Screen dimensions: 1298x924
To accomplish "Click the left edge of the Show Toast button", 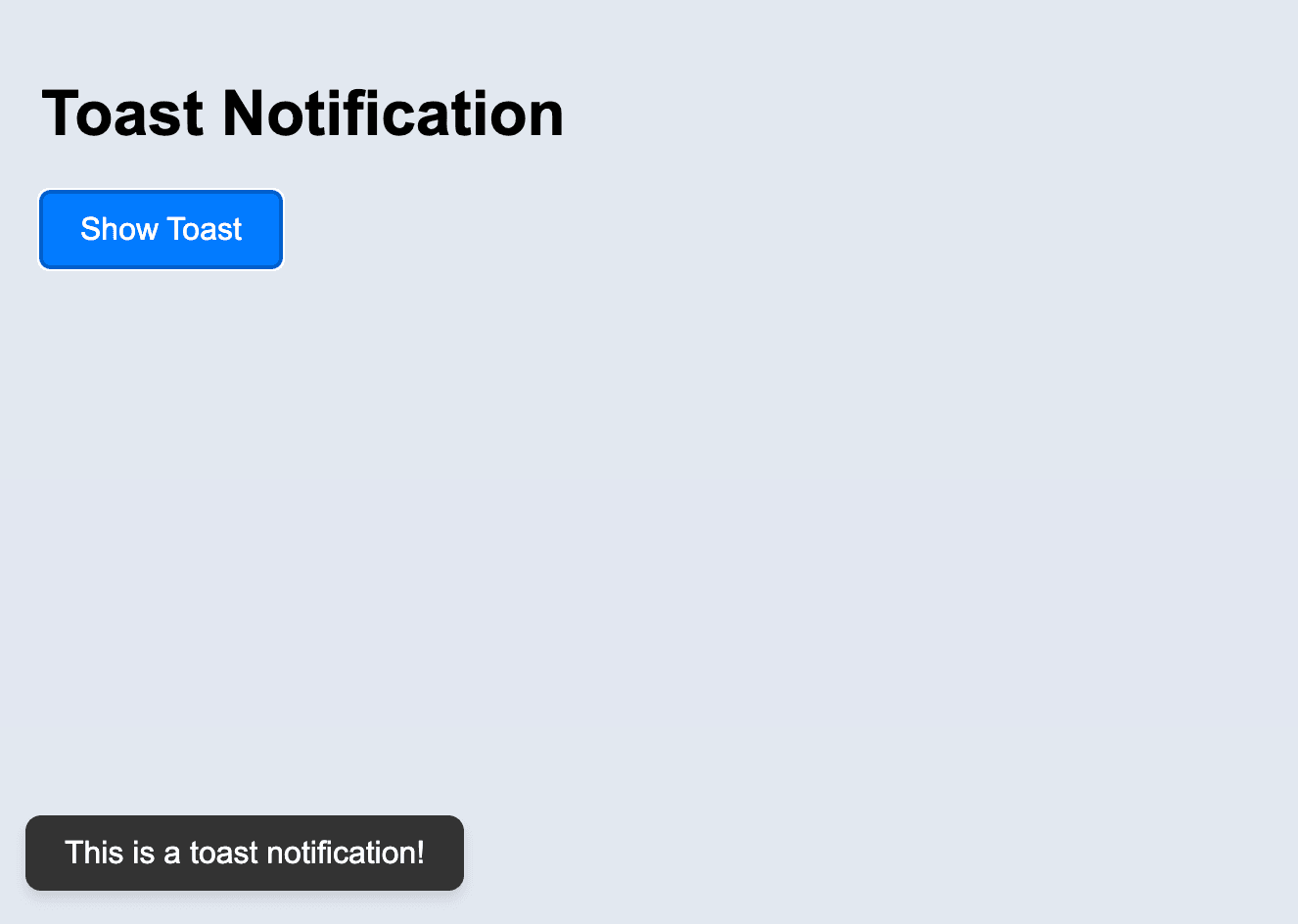I will pyautogui.click(x=45, y=229).
